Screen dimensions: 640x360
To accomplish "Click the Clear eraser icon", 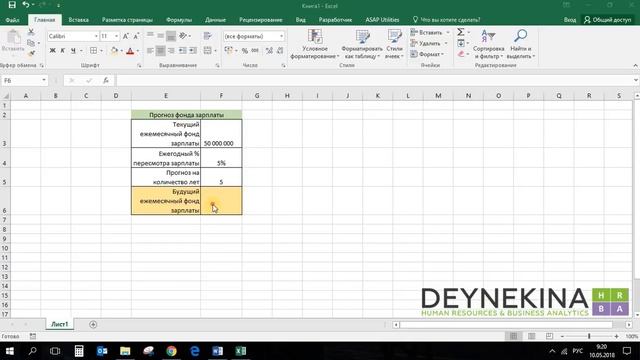I will 461,54.
